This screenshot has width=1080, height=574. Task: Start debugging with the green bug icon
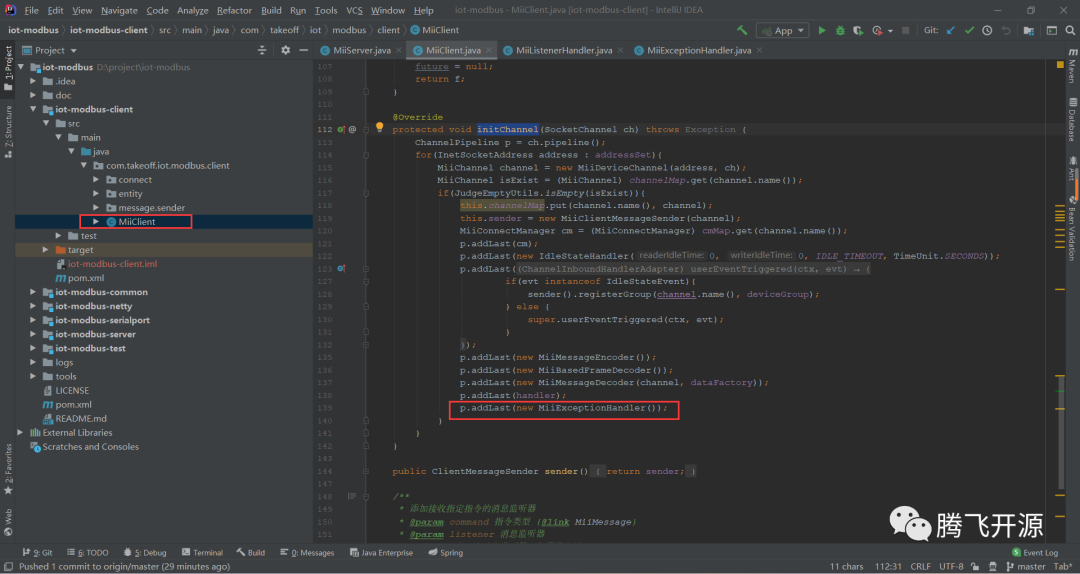click(x=839, y=30)
